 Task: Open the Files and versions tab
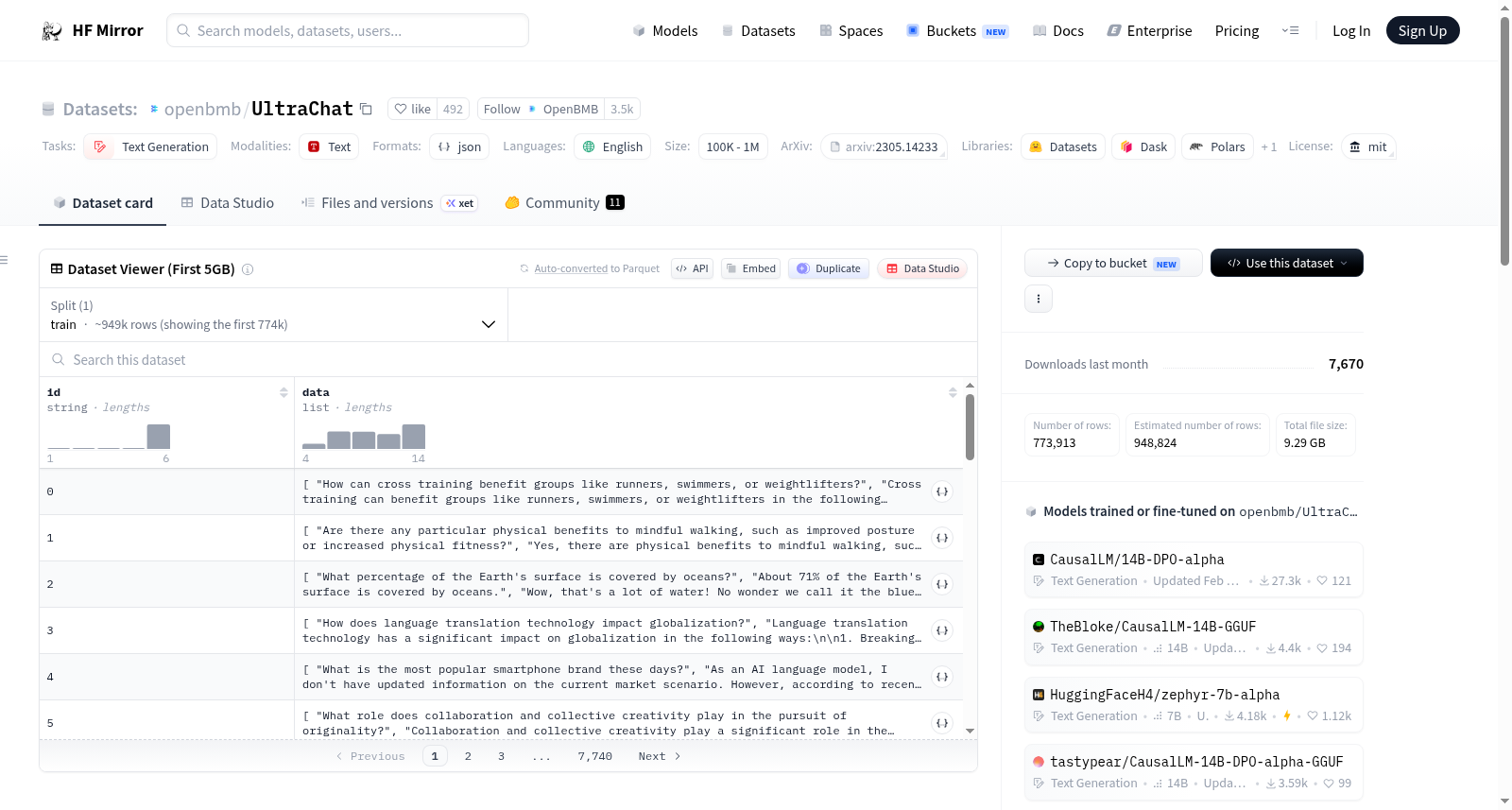tap(389, 203)
